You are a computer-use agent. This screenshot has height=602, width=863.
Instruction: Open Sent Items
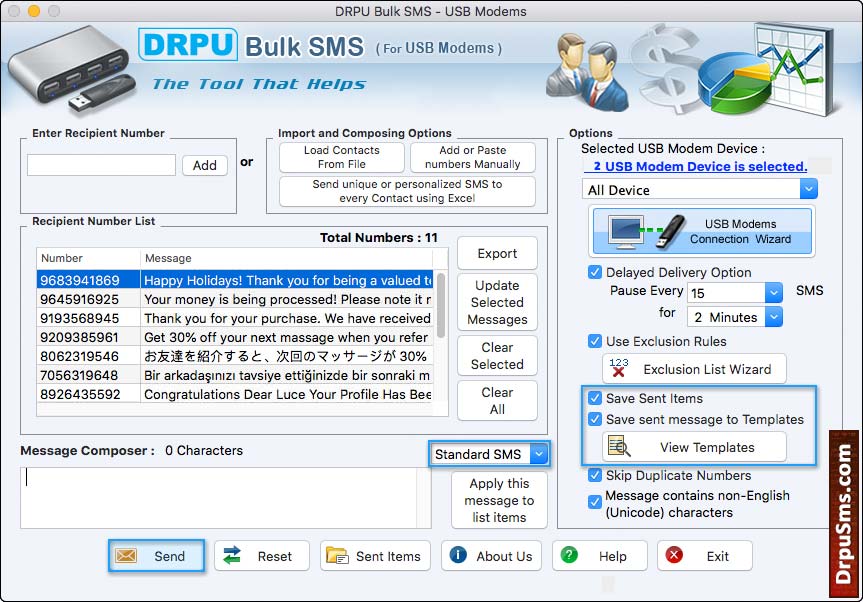coord(374,556)
